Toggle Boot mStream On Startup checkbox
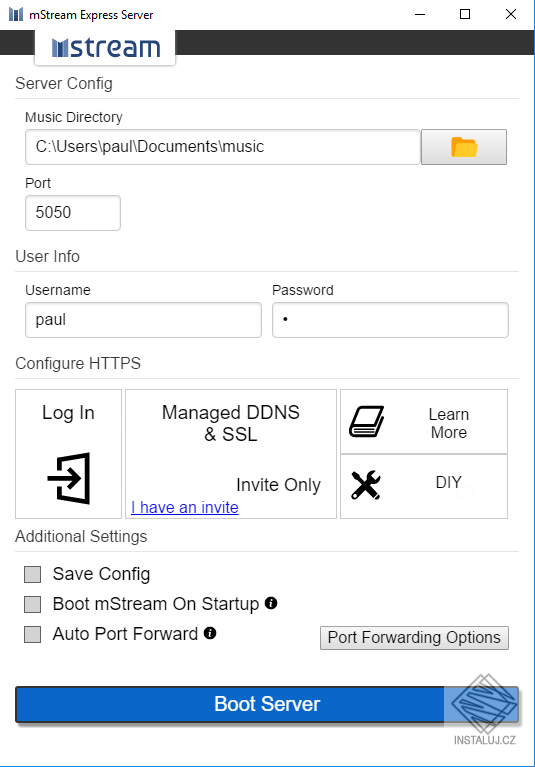 (33, 604)
